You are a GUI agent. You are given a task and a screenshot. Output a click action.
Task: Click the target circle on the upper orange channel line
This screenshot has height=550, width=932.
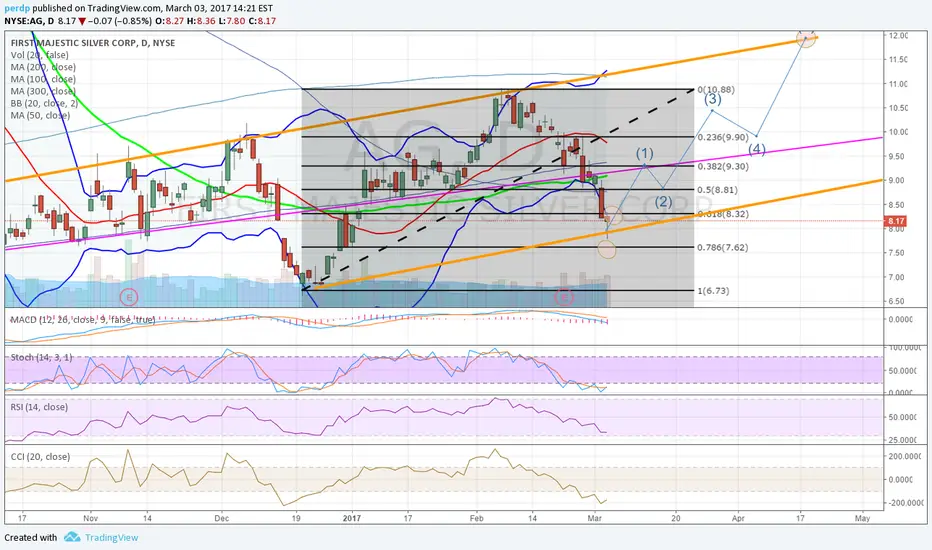(x=806, y=37)
